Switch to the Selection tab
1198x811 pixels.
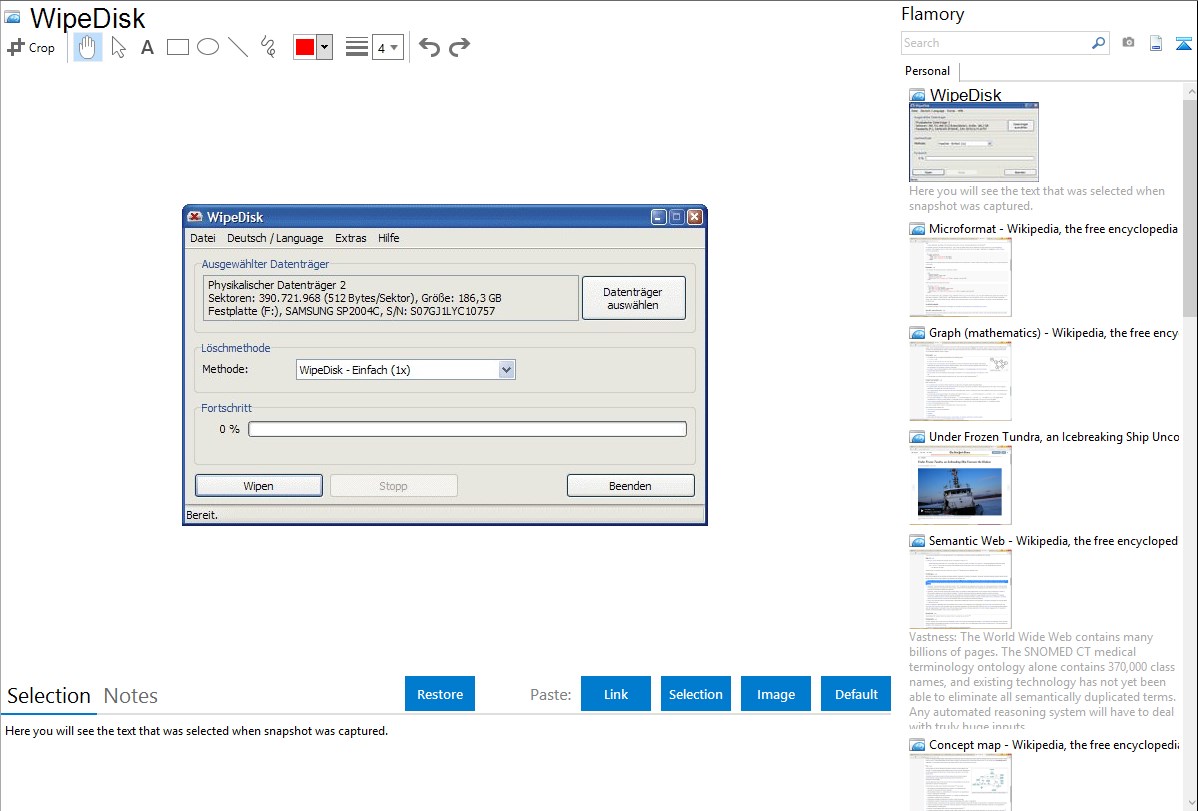(x=49, y=696)
